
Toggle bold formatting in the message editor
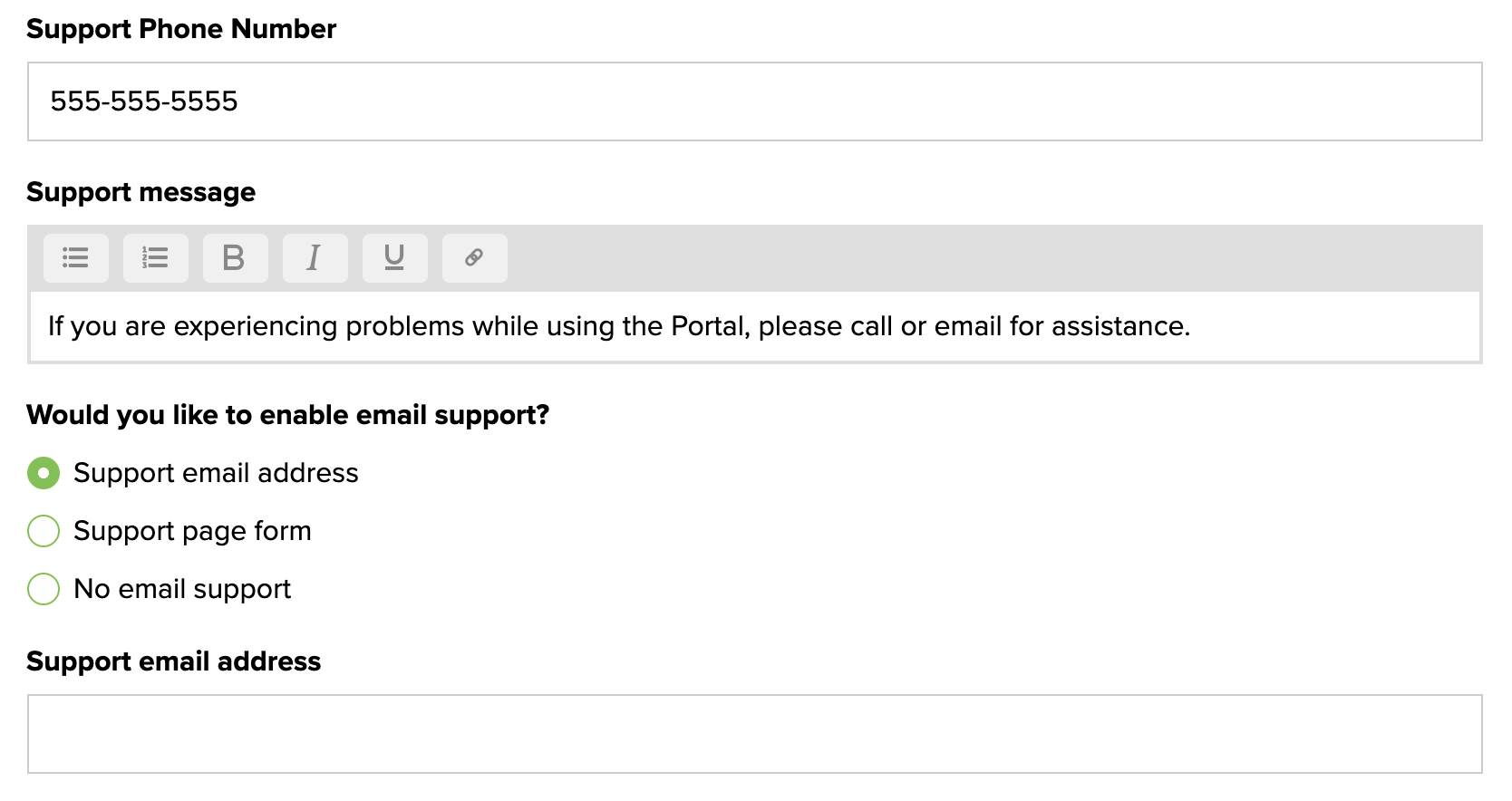235,258
